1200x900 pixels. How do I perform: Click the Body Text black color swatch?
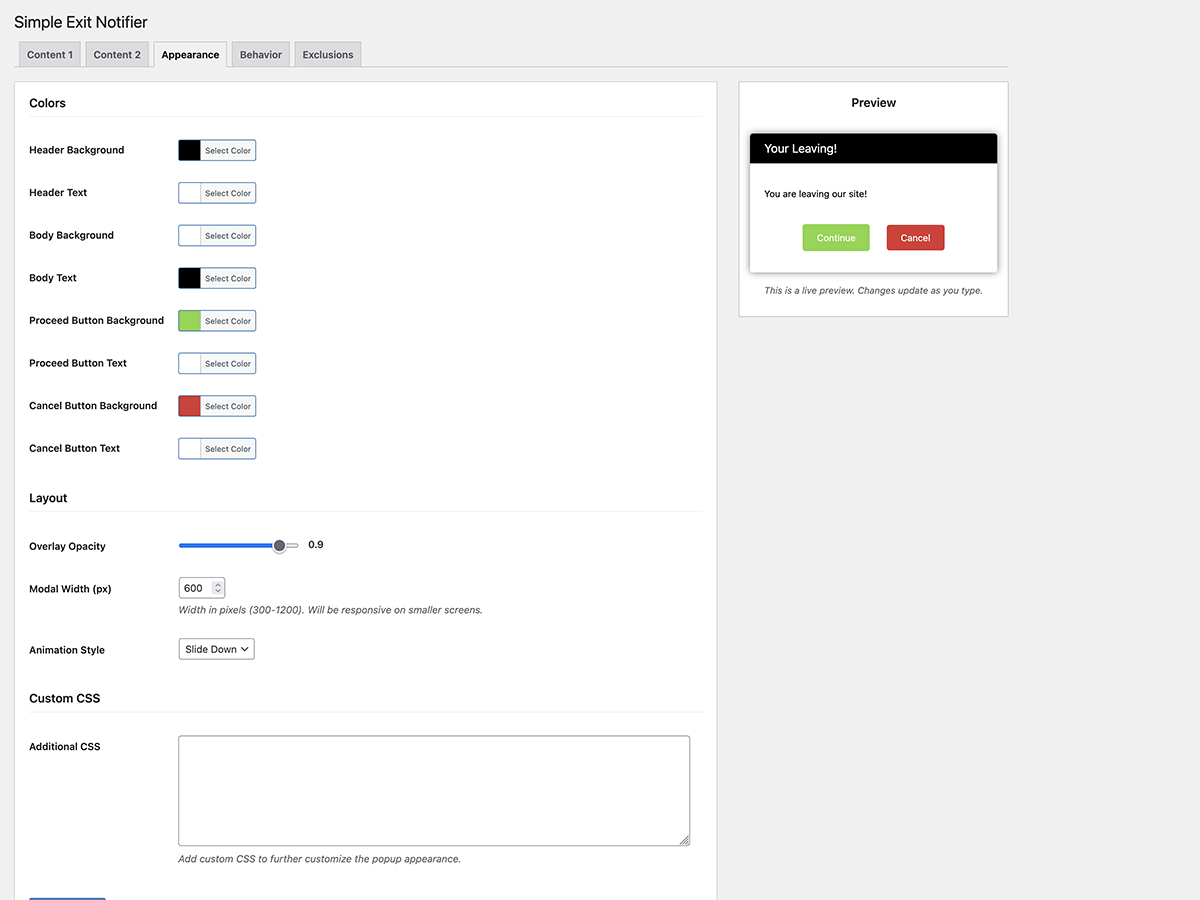[x=190, y=278]
